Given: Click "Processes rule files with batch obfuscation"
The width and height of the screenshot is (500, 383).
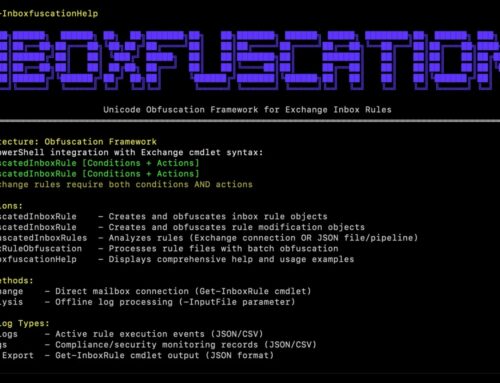Looking at the screenshot, I should [223, 248].
